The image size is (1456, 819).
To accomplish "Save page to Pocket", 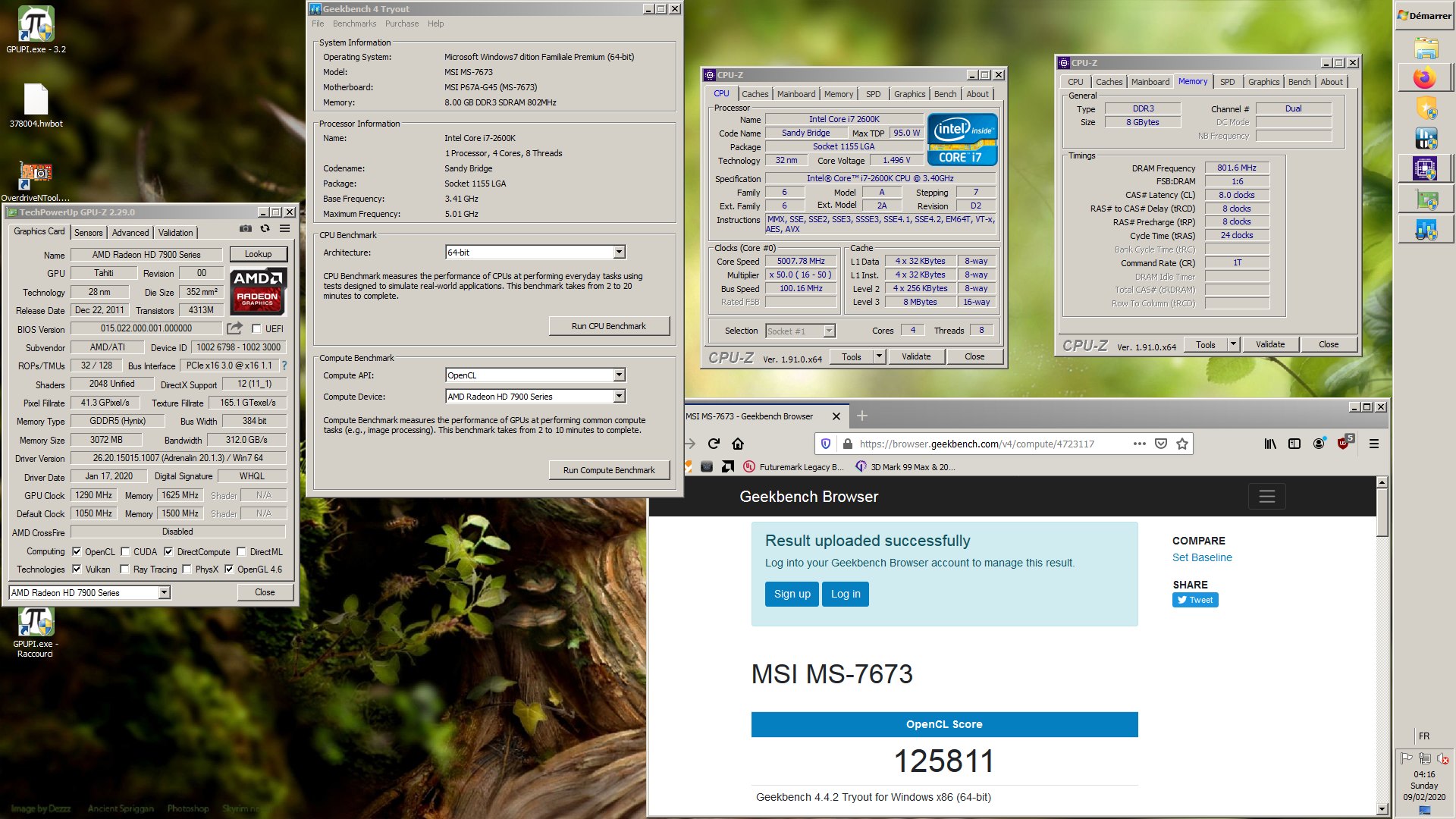I will pos(1160,444).
